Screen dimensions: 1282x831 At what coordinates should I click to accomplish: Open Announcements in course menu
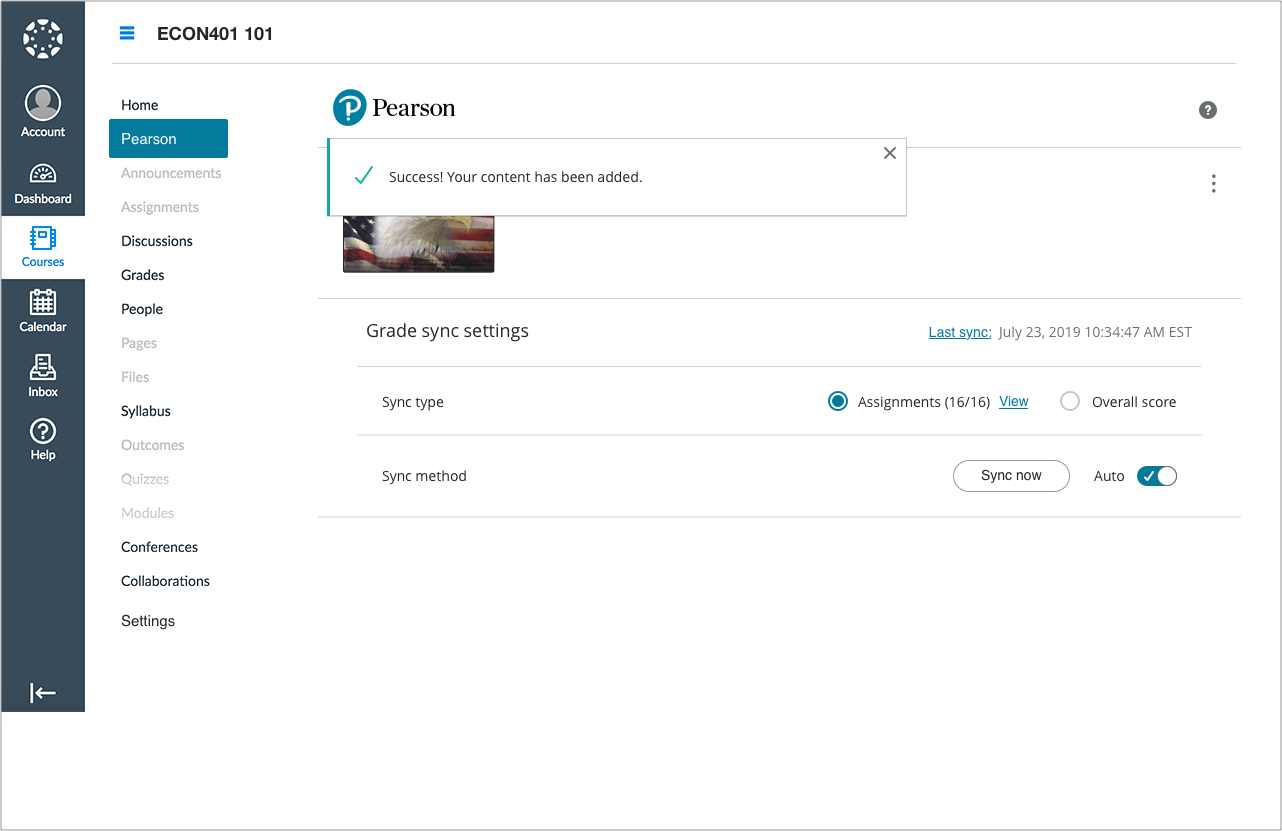click(171, 173)
